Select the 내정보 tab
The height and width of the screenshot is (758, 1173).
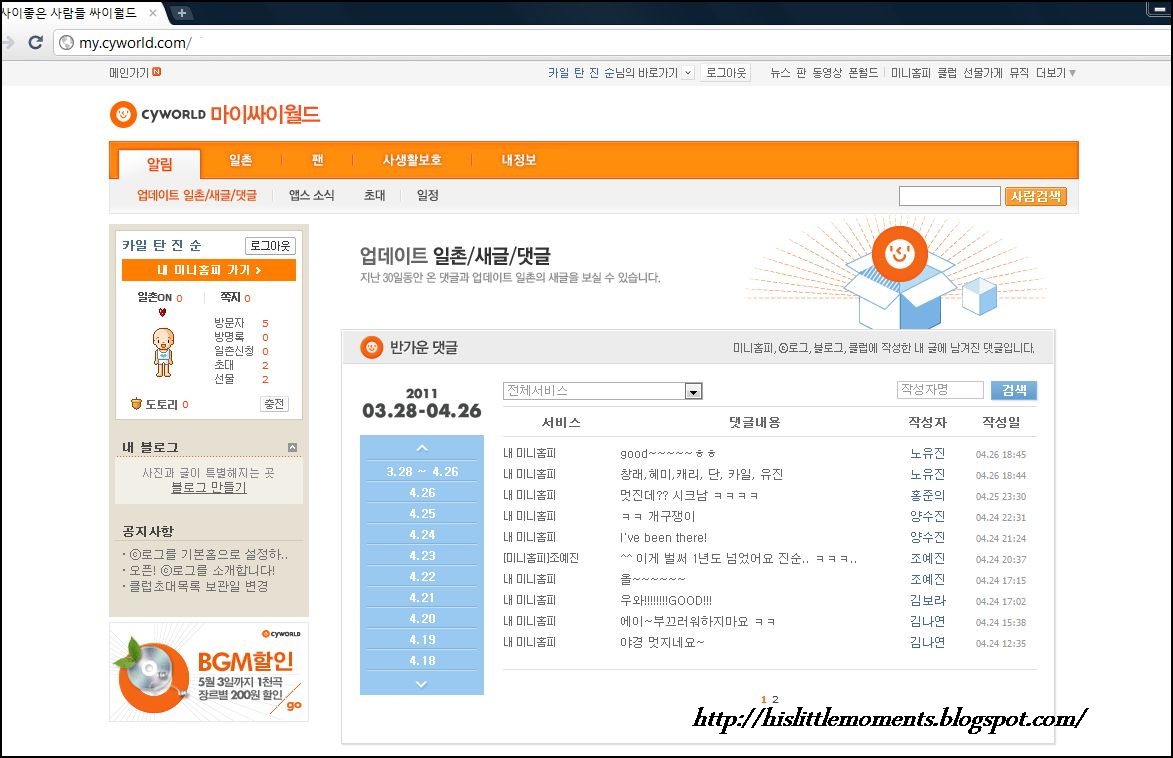pyautogui.click(x=517, y=159)
